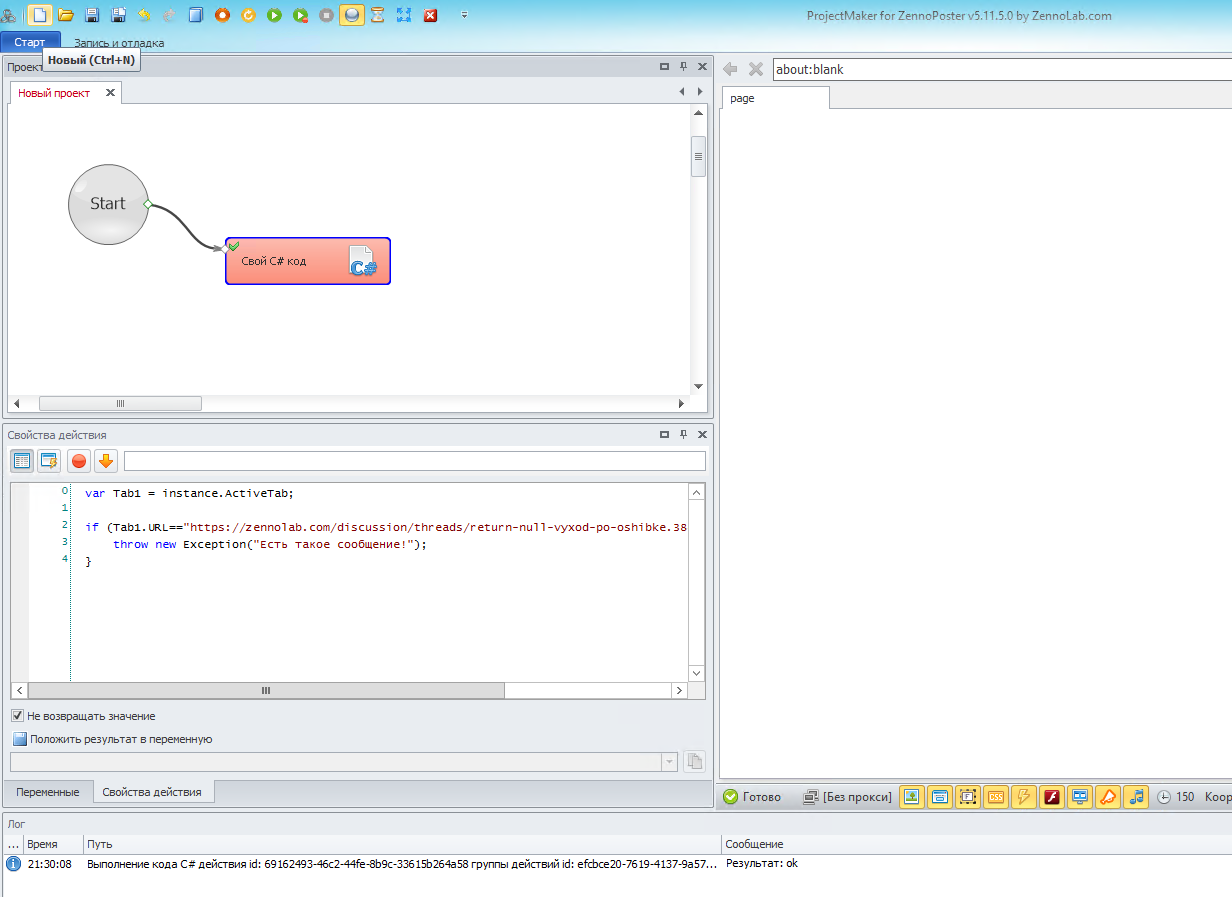Click the project canvas horizontal scrollbar thumb
The height and width of the screenshot is (897, 1232).
pos(120,403)
